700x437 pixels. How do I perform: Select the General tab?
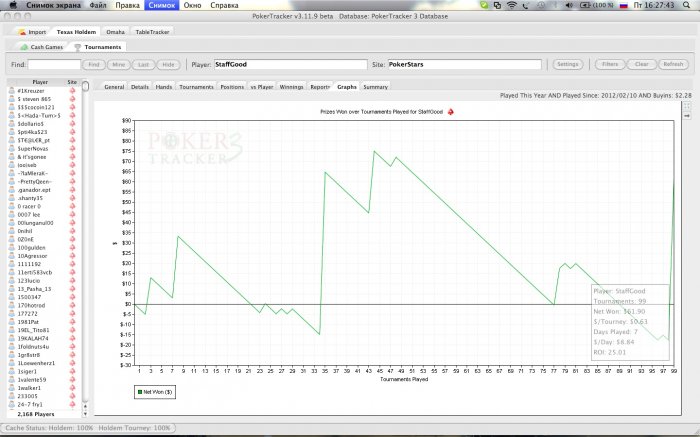click(x=114, y=87)
